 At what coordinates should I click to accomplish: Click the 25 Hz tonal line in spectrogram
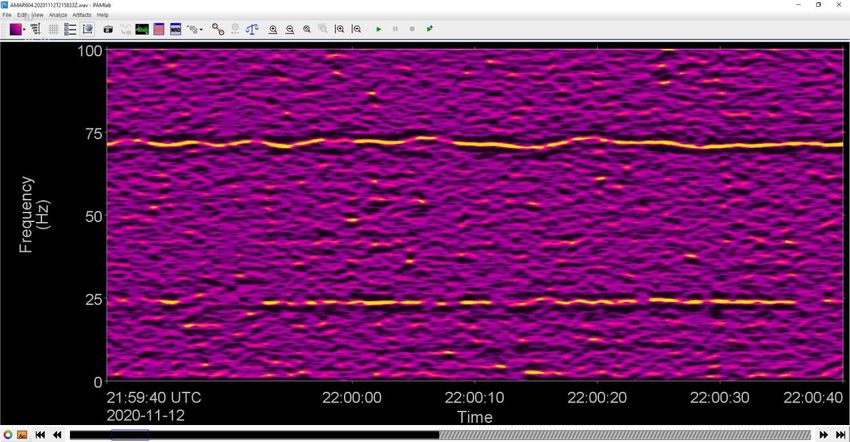475,302
